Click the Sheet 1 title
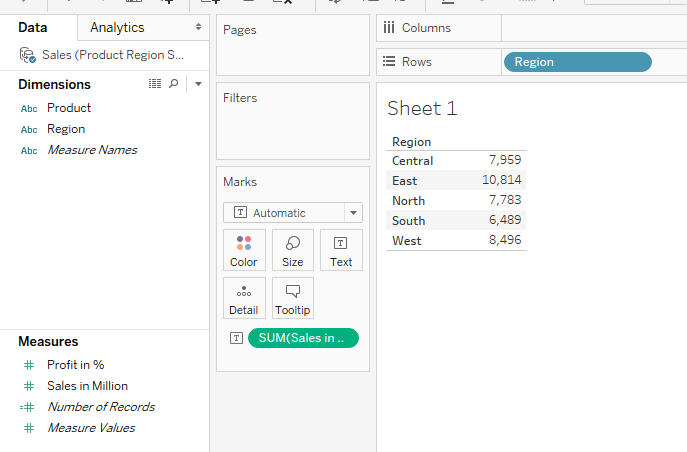This screenshot has height=452, width=687. [422, 109]
